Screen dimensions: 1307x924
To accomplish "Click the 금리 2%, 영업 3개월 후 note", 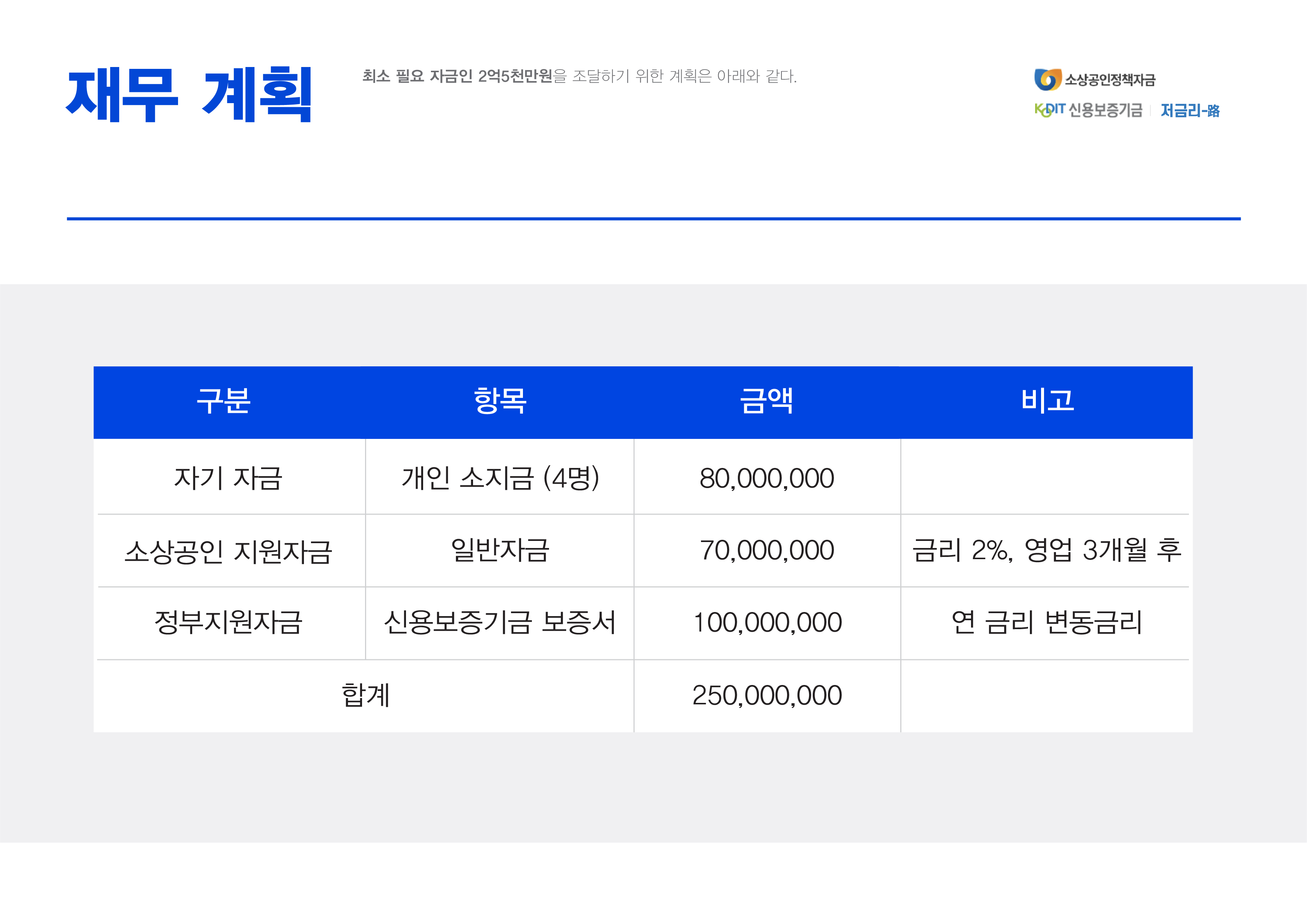I will pyautogui.click(x=1046, y=550).
